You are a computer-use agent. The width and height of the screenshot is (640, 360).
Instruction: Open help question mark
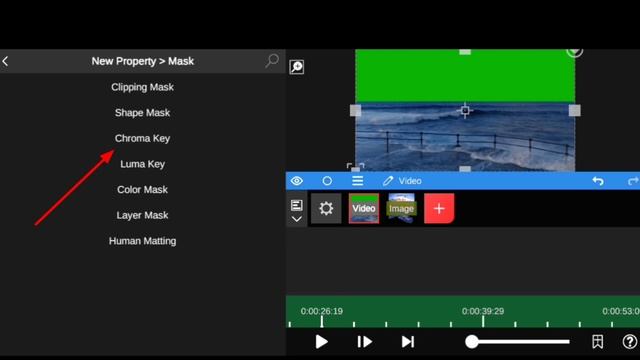coord(630,342)
